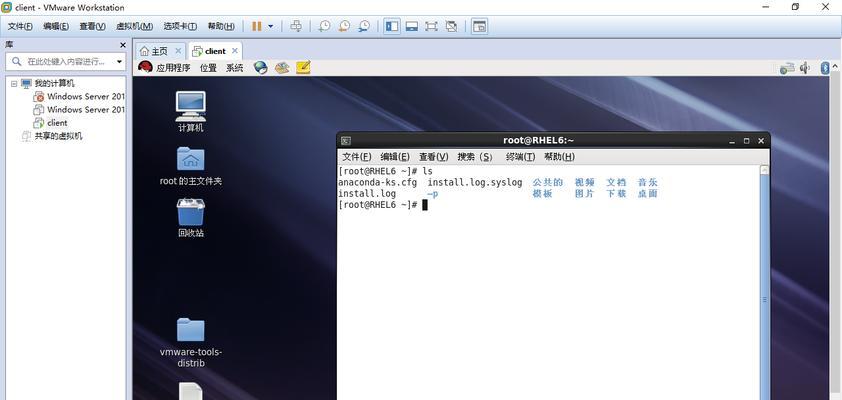
Task: Switch to the 主页 tab
Action: click(x=159, y=51)
